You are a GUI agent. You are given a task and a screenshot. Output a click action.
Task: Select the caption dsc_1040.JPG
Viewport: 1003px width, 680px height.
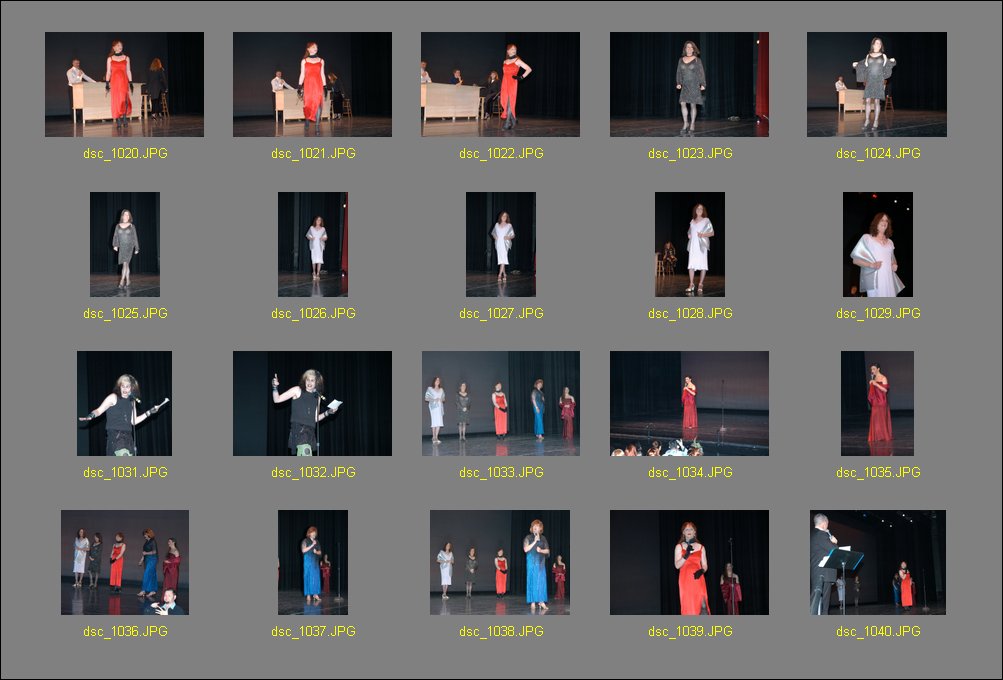point(878,631)
